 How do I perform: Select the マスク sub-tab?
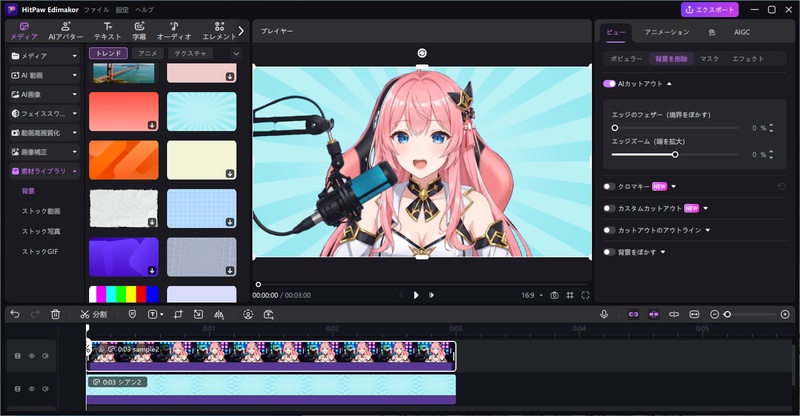coord(709,59)
